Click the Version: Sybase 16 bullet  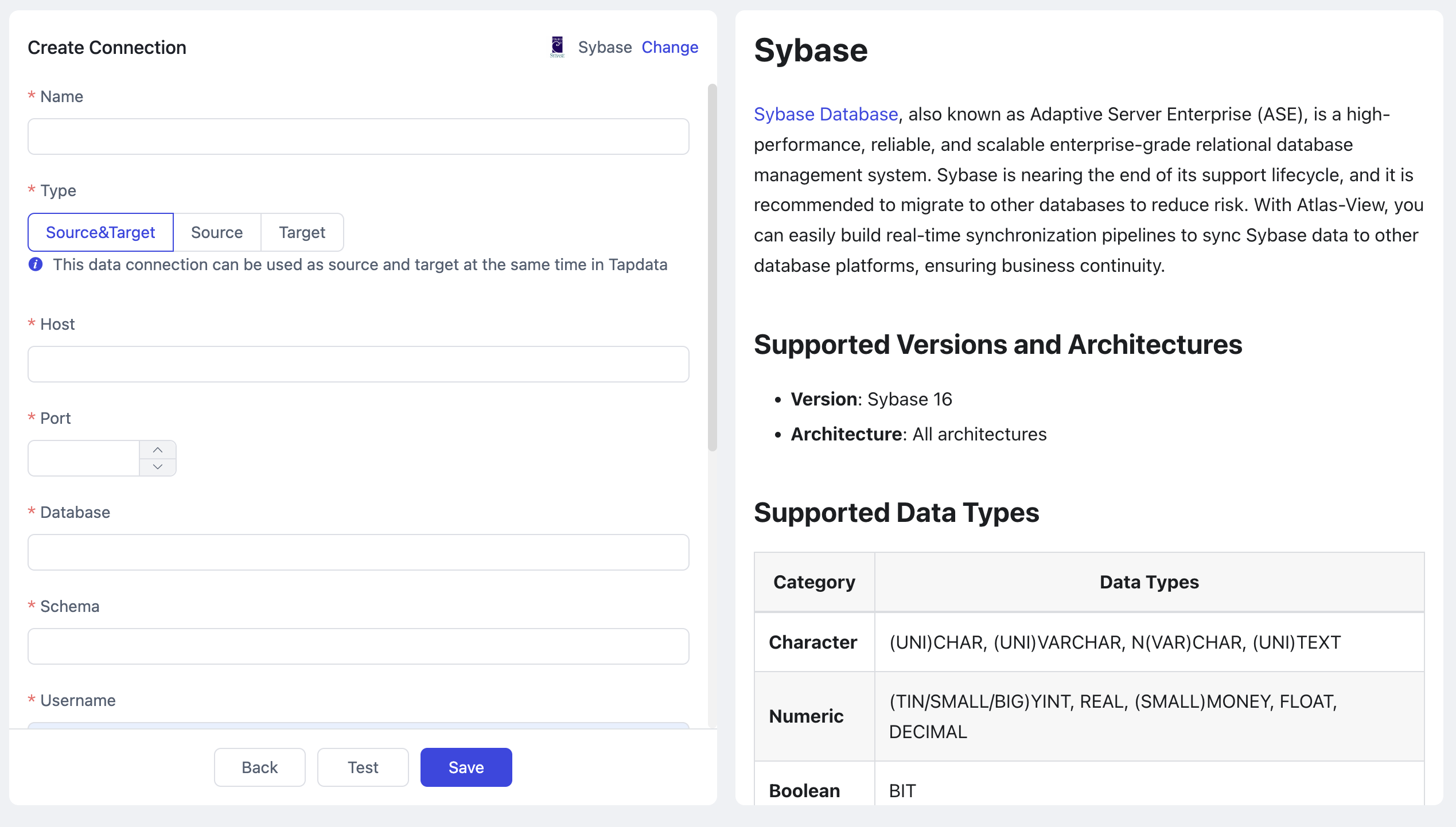871,399
